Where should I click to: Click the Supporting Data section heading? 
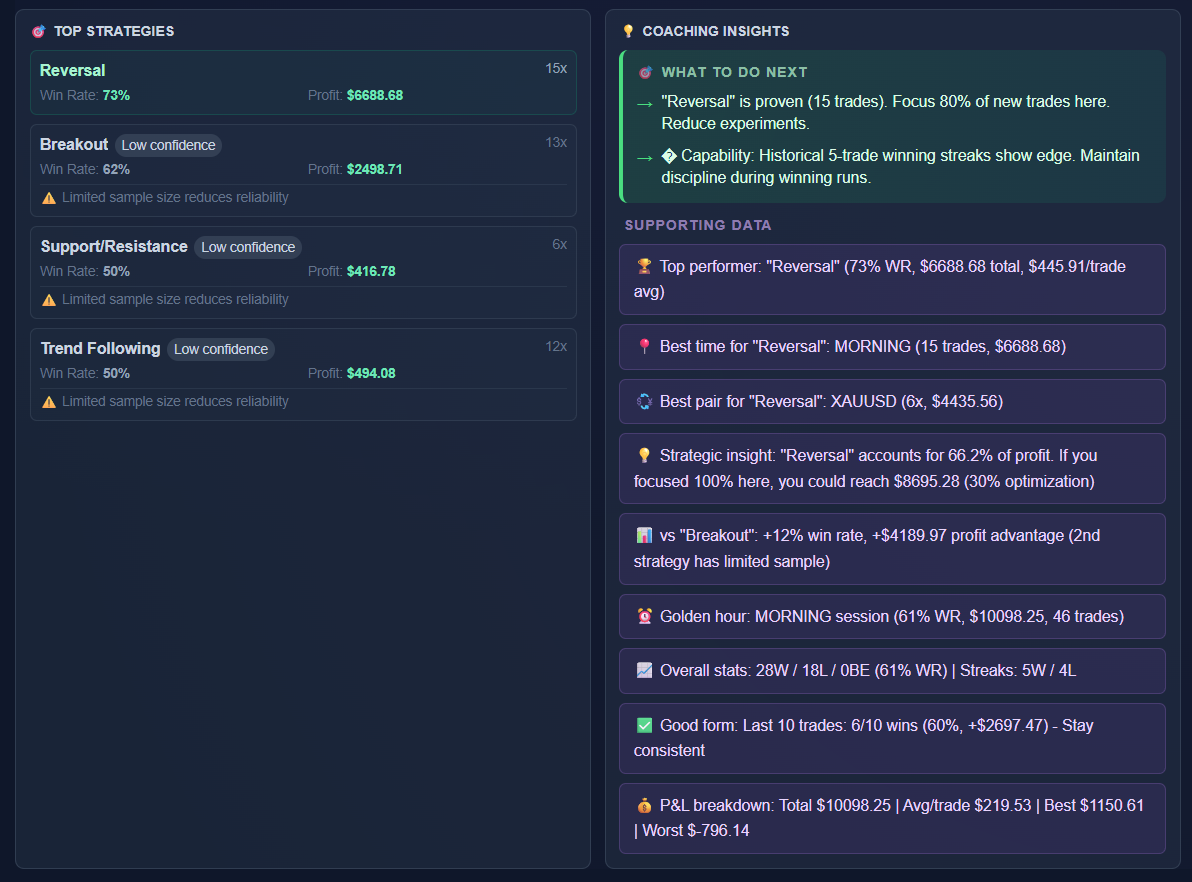pos(698,225)
